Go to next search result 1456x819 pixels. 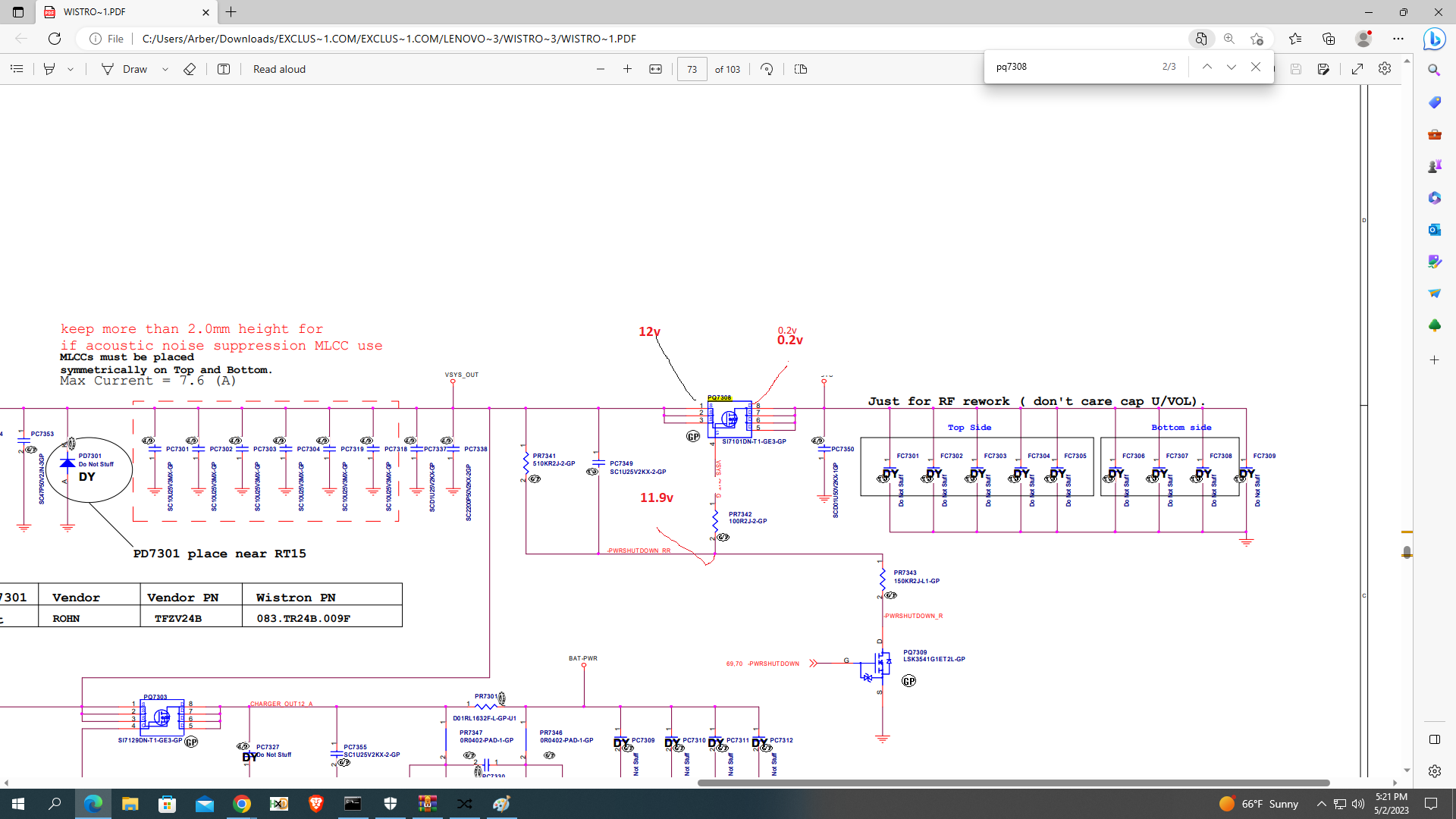pos(1232,67)
